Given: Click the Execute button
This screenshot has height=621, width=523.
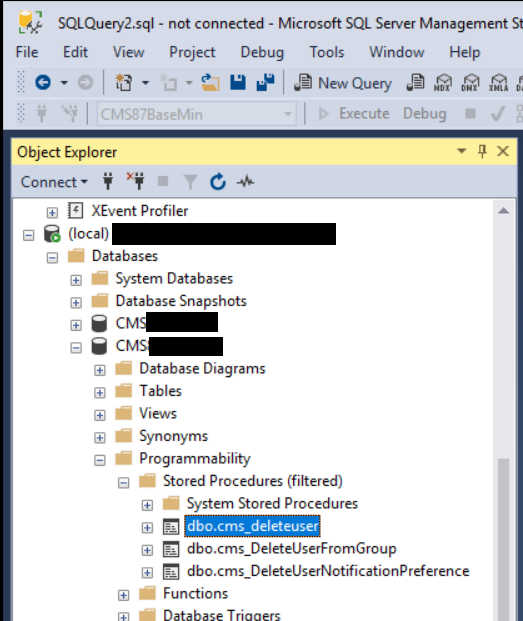Looking at the screenshot, I should point(354,114).
